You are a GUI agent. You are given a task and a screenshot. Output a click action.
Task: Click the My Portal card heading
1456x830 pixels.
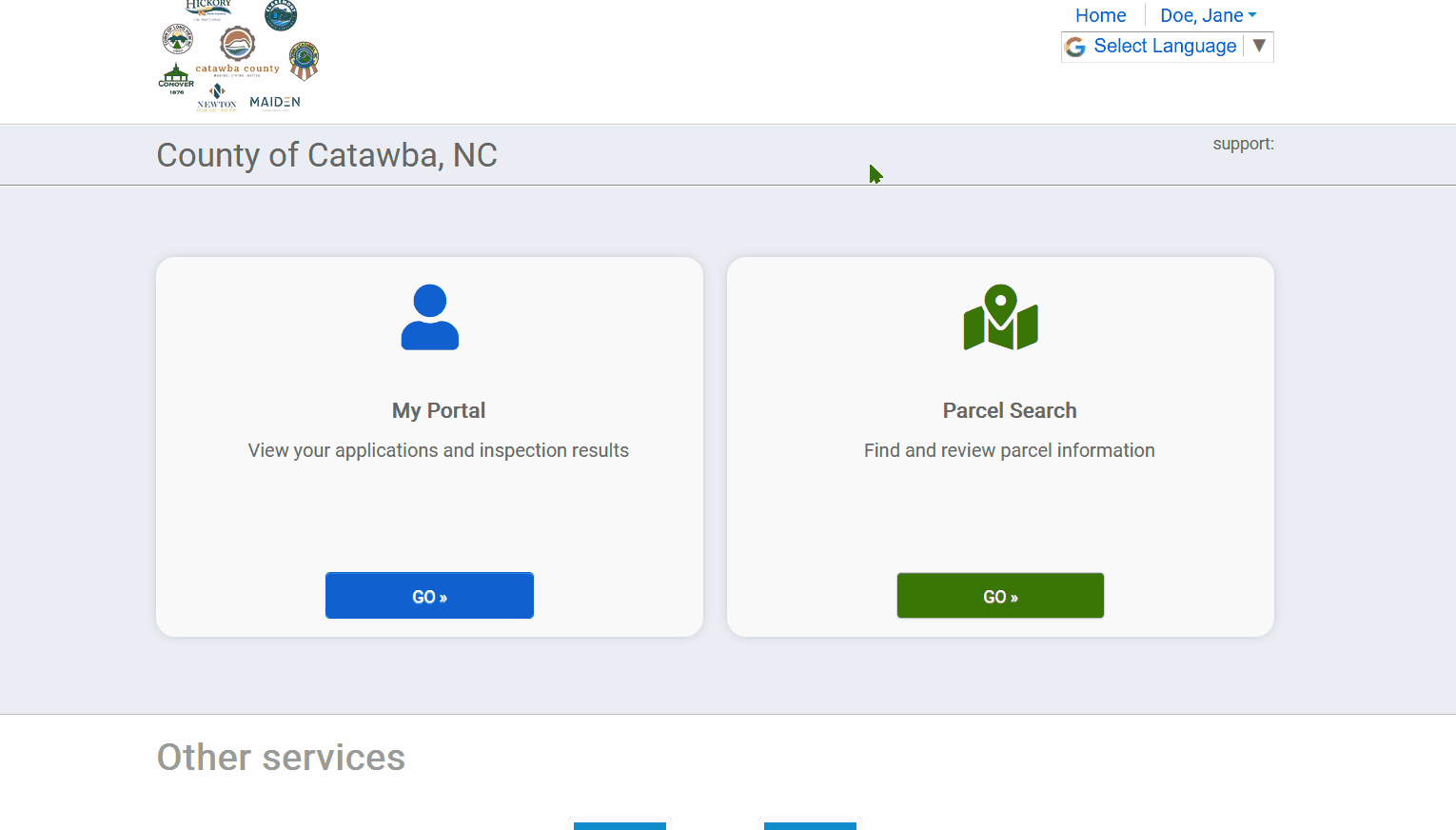coord(439,410)
